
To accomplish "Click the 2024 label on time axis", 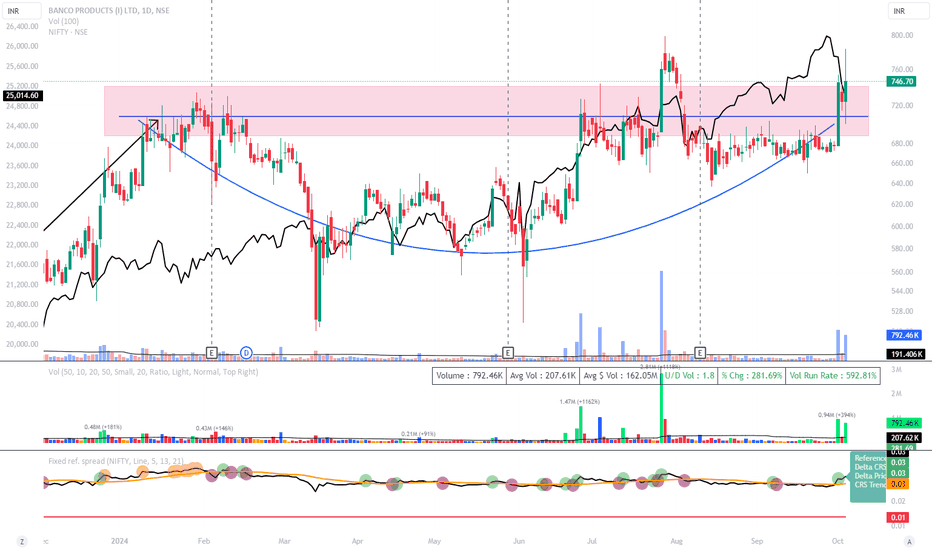I will click(119, 541).
